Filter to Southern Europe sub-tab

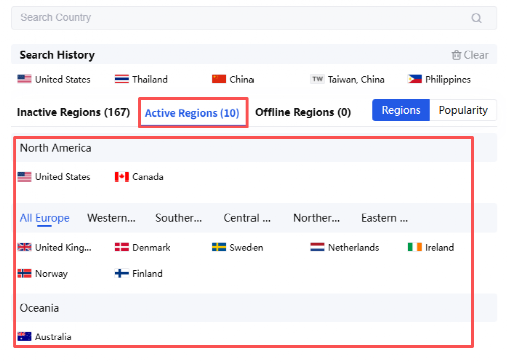tap(179, 218)
